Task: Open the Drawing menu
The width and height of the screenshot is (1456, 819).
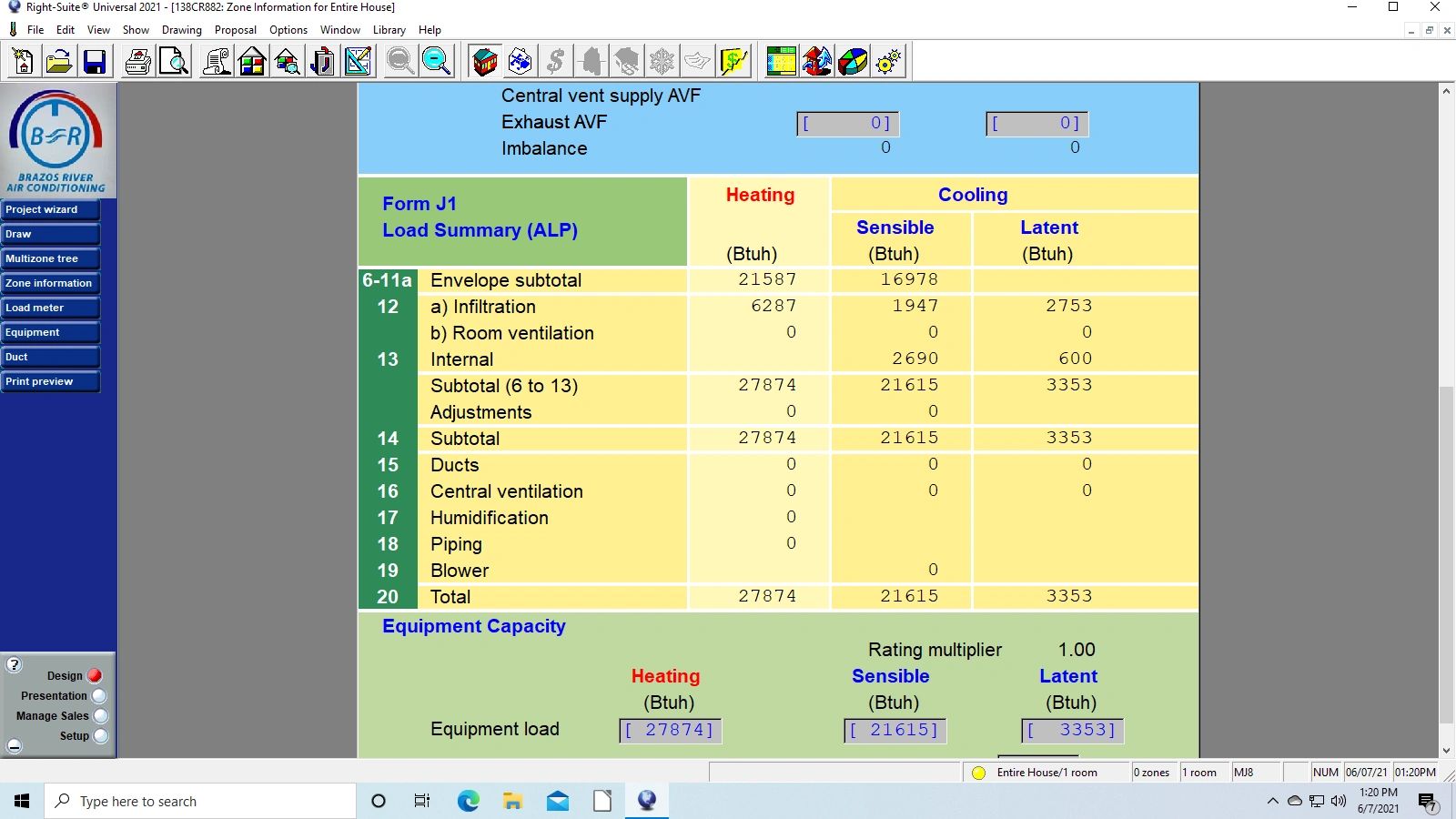Action: point(182,30)
